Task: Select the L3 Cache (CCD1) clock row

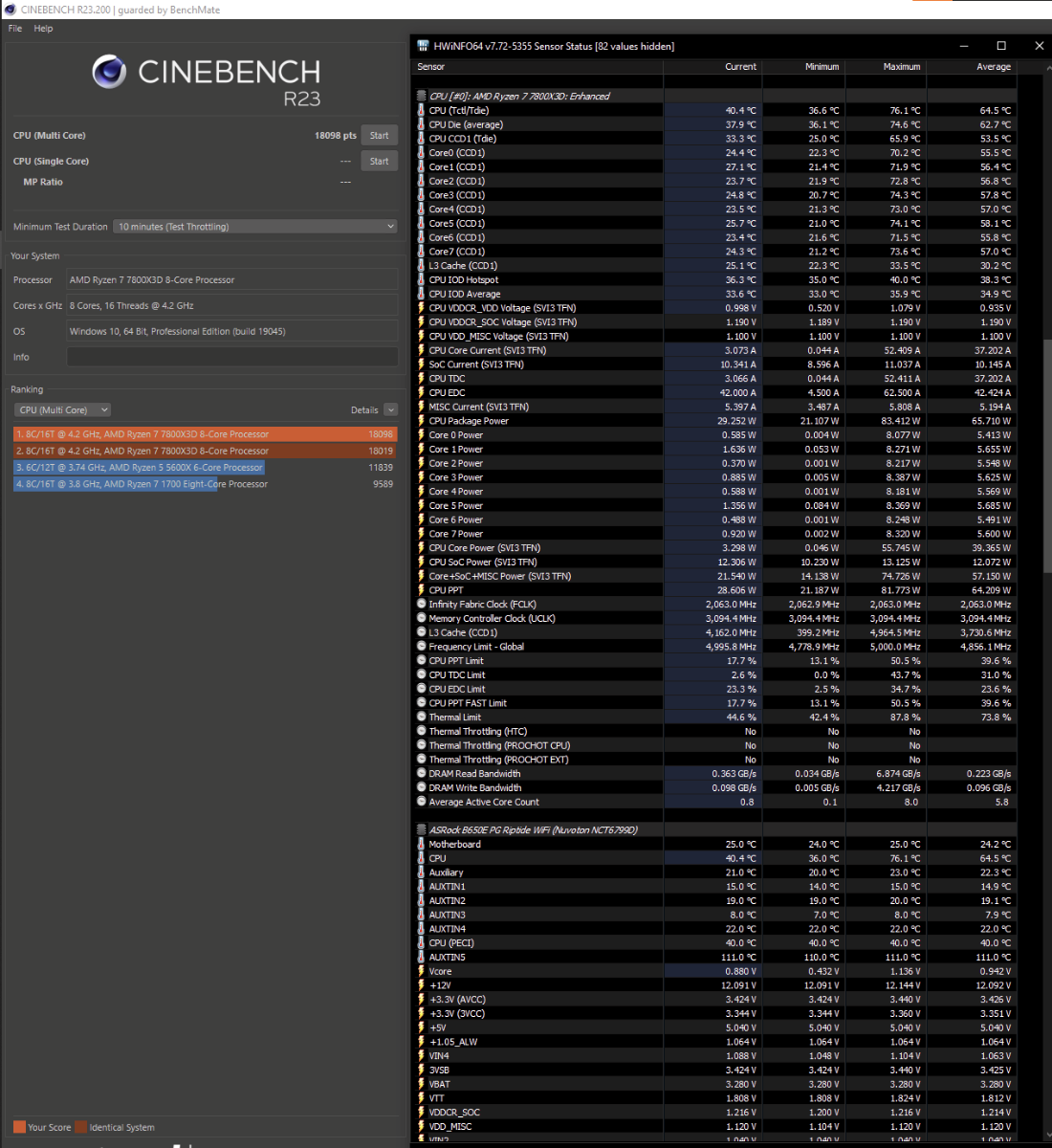Action: (715, 632)
